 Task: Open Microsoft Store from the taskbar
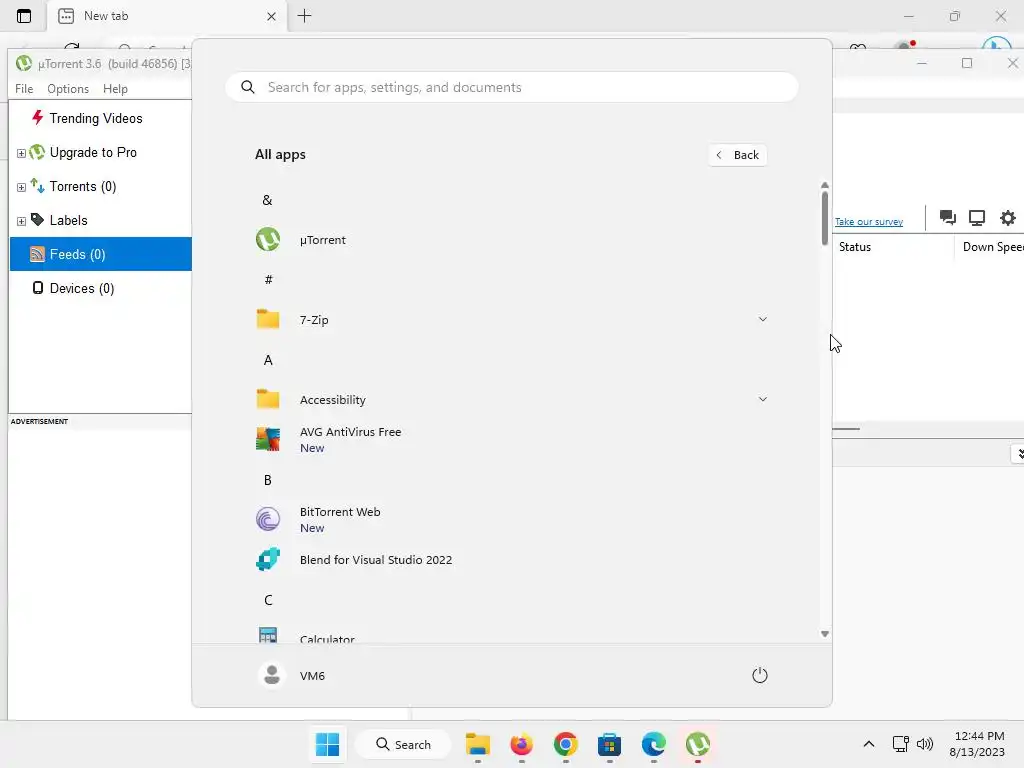[609, 744]
